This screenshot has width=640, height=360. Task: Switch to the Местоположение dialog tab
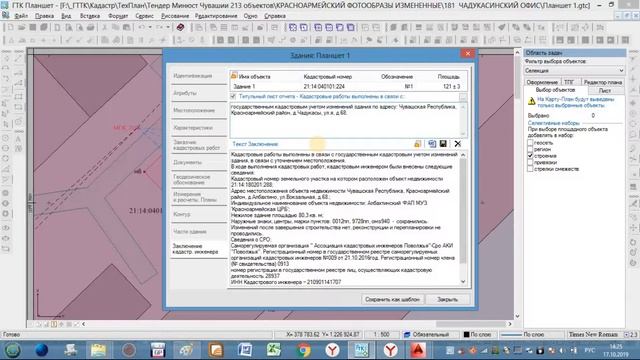pos(198,110)
